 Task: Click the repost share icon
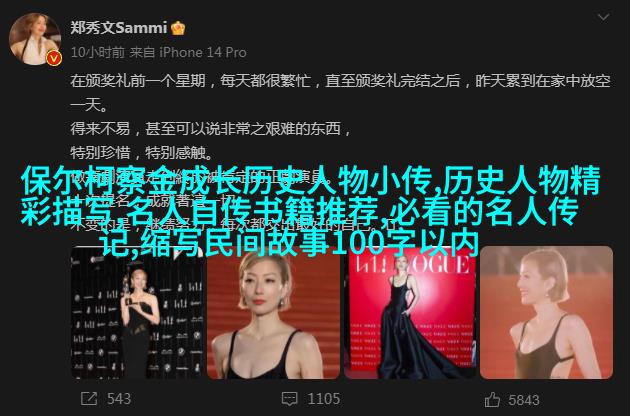pos(89,399)
